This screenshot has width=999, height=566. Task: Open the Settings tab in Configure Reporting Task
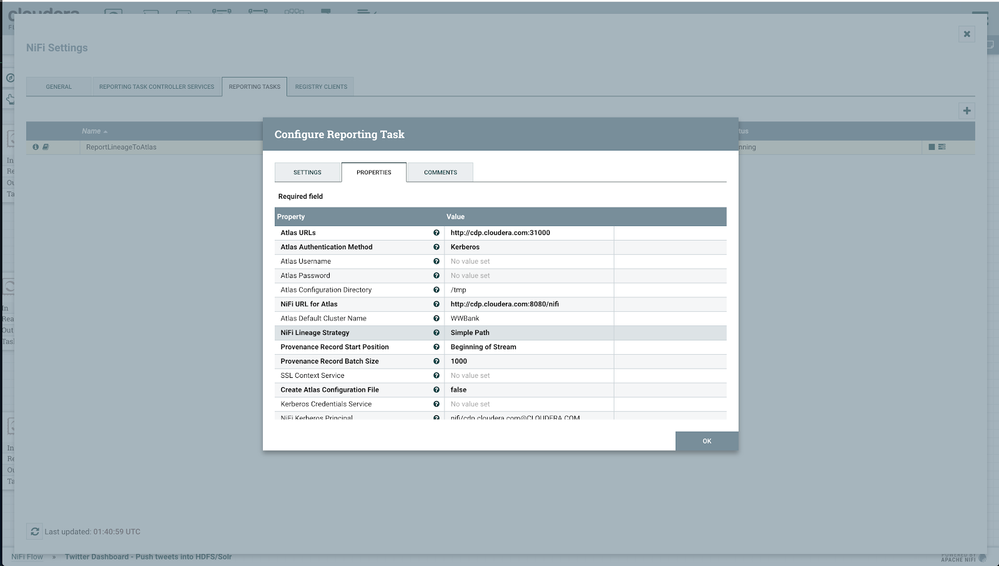(x=307, y=172)
